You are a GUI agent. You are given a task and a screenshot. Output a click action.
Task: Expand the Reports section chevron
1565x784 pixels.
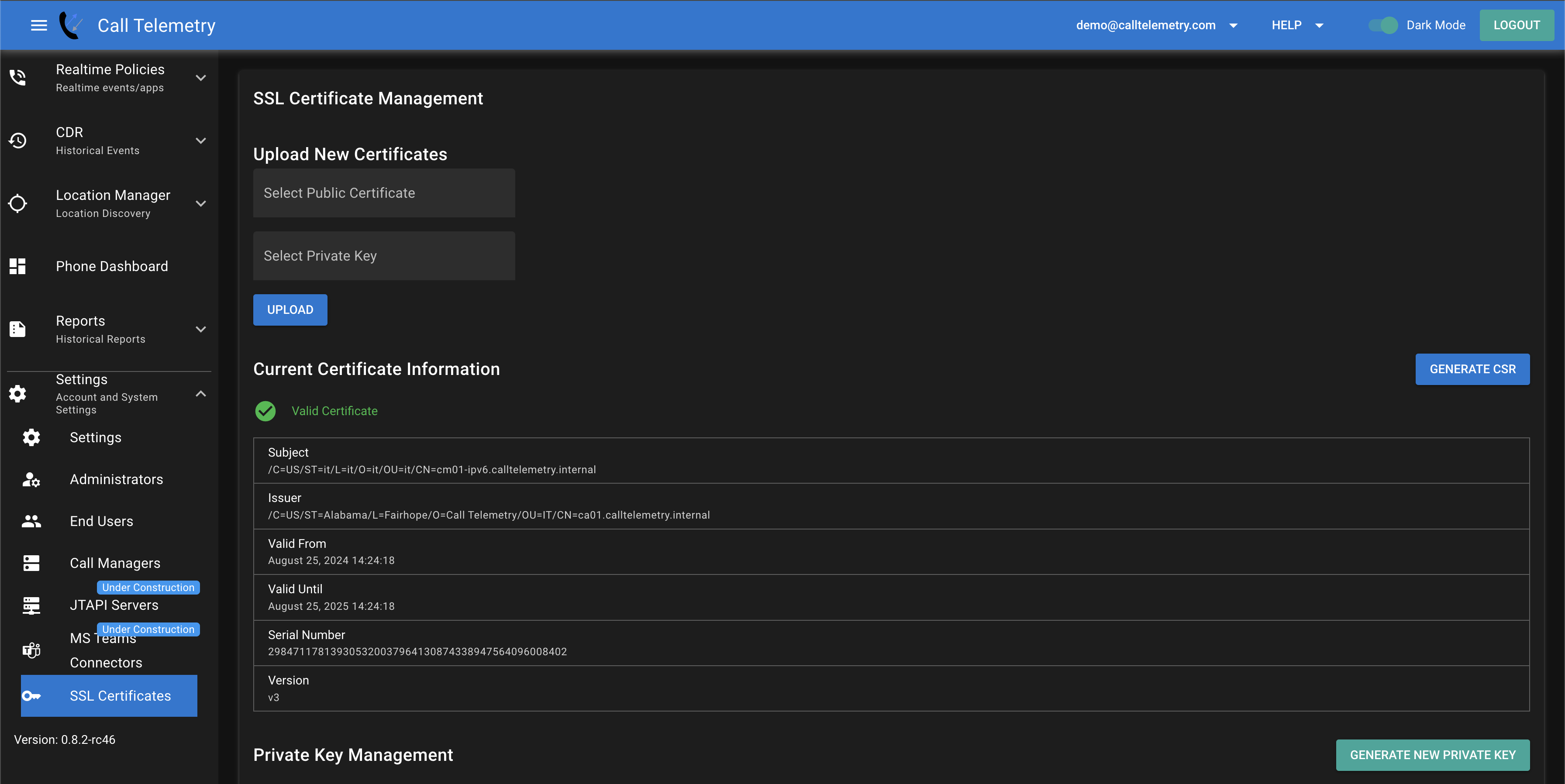tap(201, 329)
